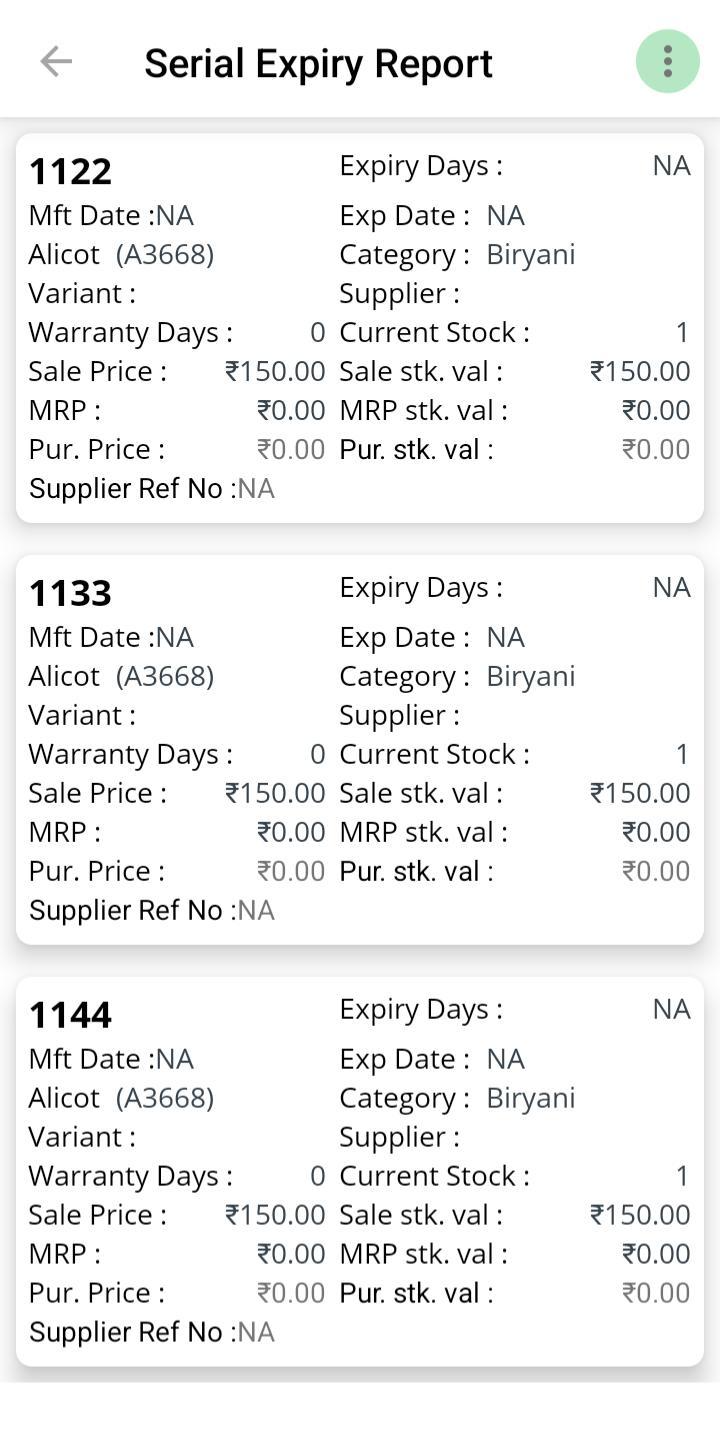
Task: Tap Warranty Days row in serial 1144 card
Action: (176, 1176)
